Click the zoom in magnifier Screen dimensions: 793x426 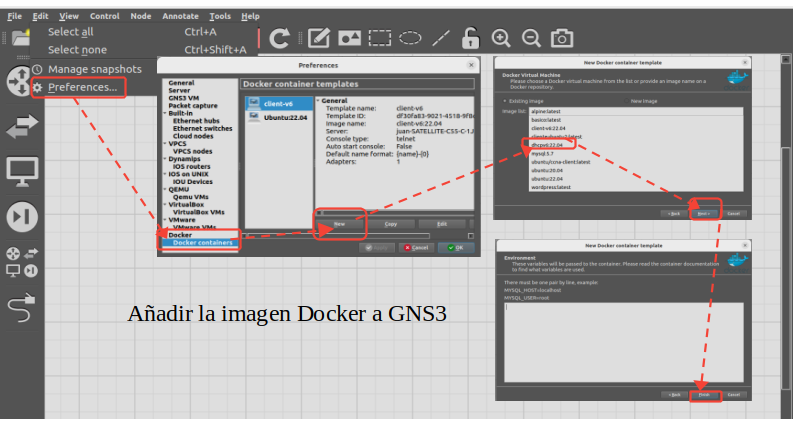click(501, 38)
